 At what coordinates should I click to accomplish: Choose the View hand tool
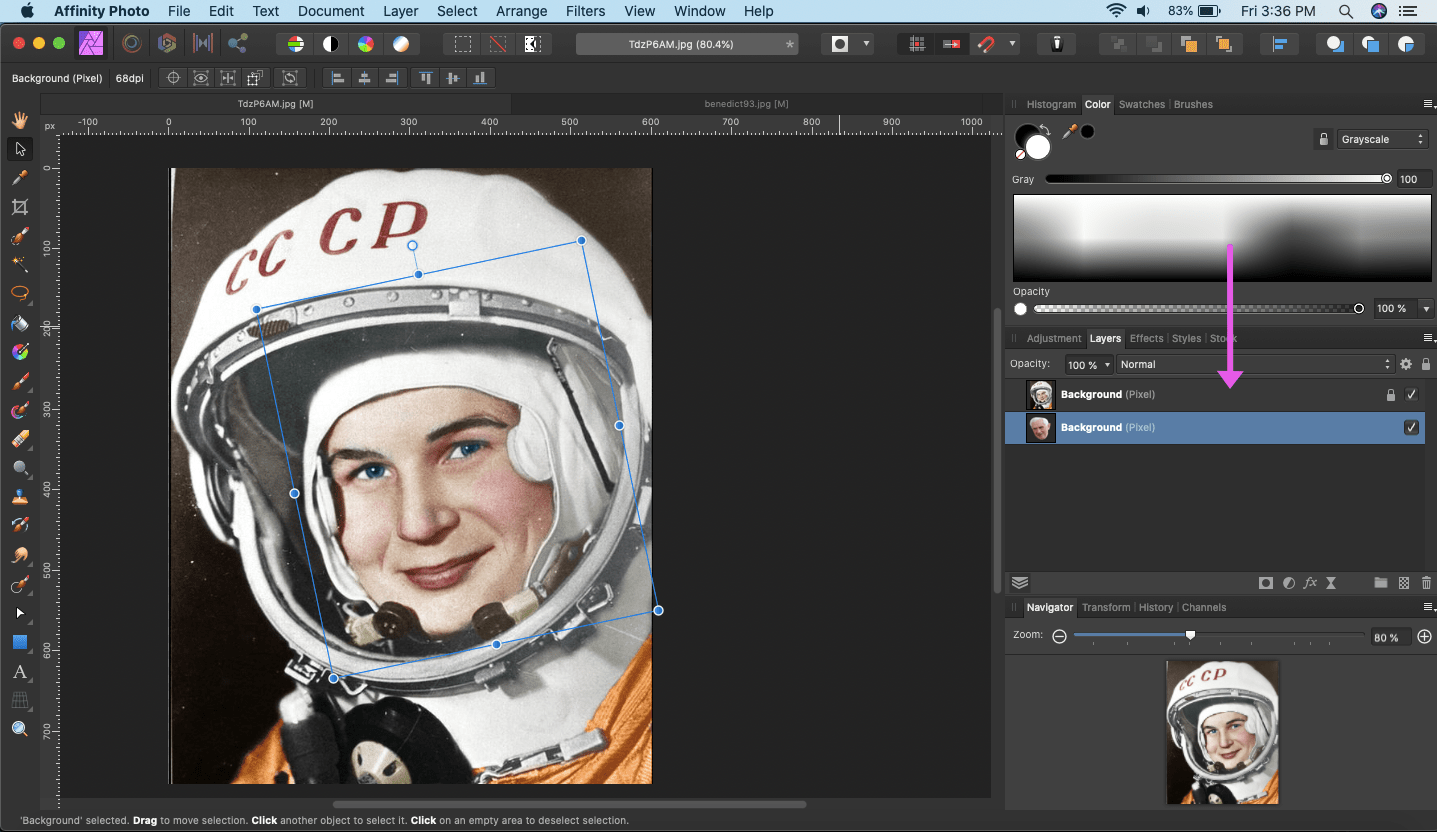point(19,120)
